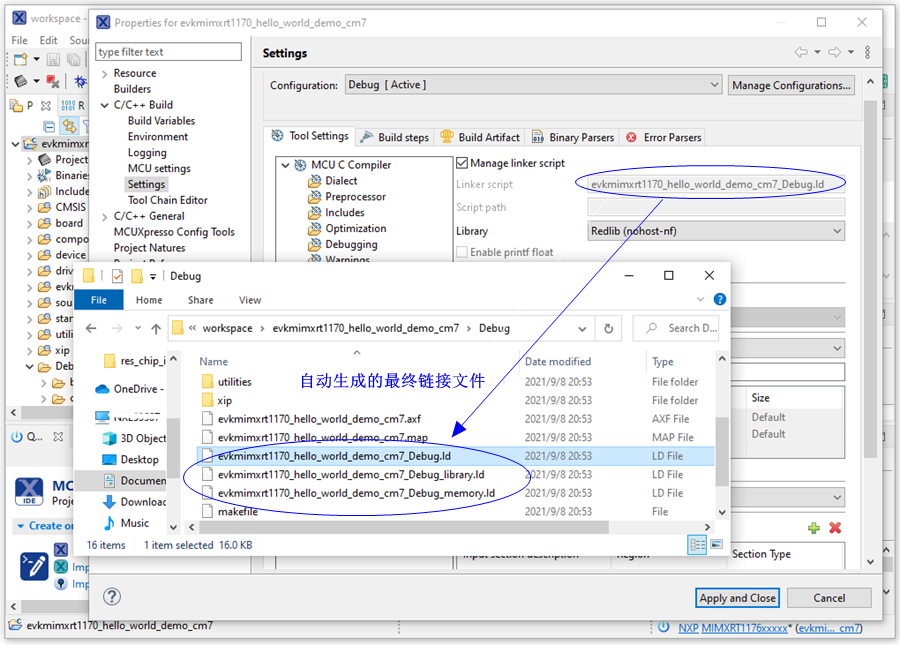Select Tool Chain Editor in properties tree
900x645 pixels.
click(168, 200)
